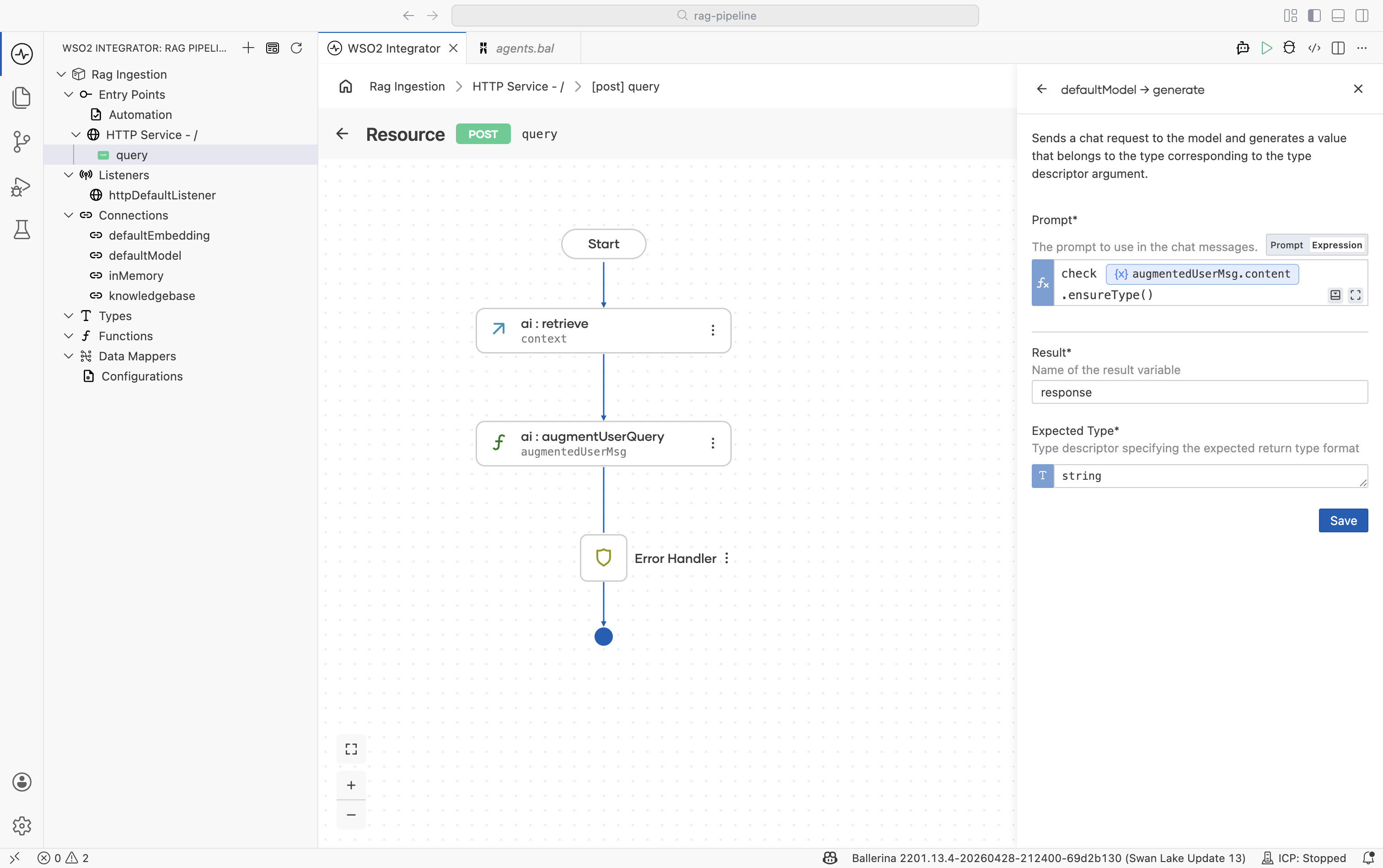
Task: Switch to the WSO2 Integrator tab
Action: click(393, 48)
